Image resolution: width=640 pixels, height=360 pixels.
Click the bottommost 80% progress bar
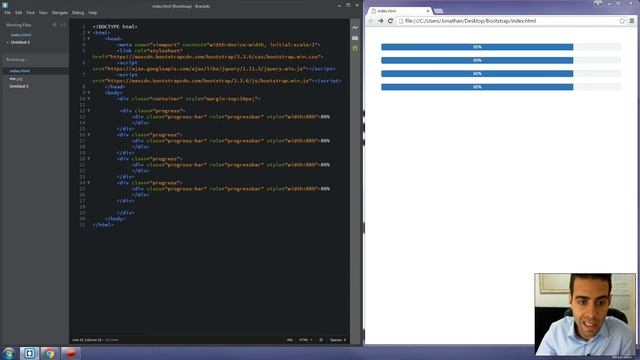click(477, 87)
